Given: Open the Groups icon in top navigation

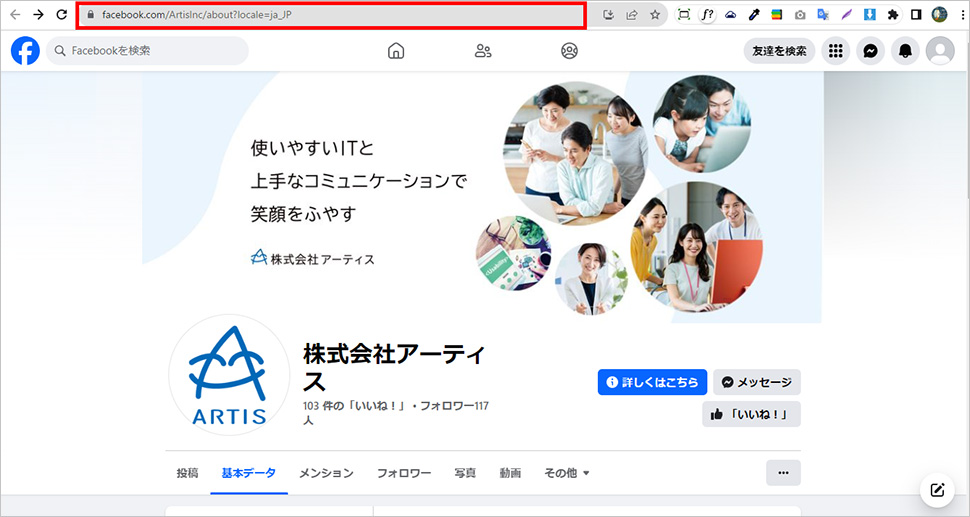Looking at the screenshot, I should (x=569, y=51).
